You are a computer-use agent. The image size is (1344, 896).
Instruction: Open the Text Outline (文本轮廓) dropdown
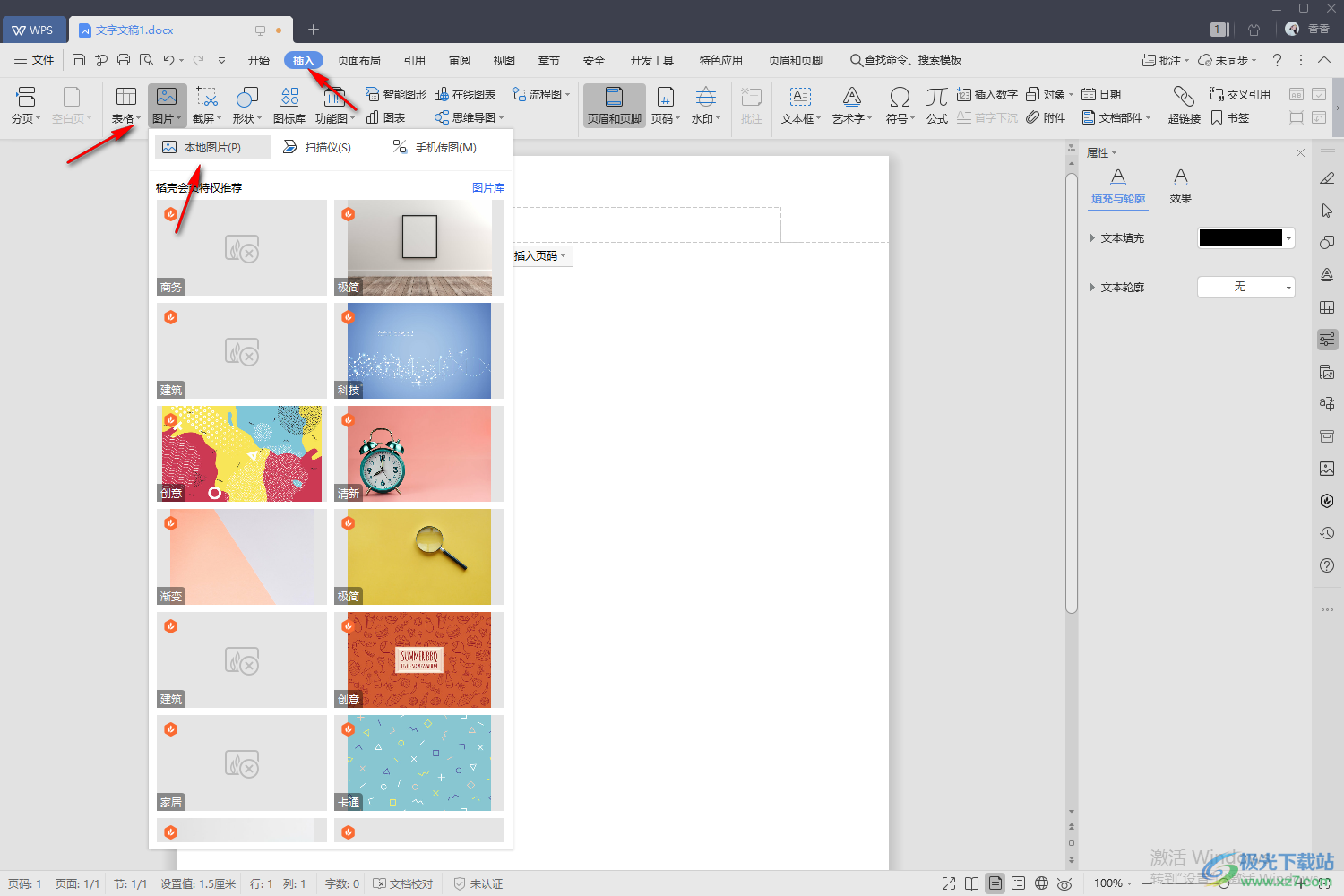point(1245,287)
